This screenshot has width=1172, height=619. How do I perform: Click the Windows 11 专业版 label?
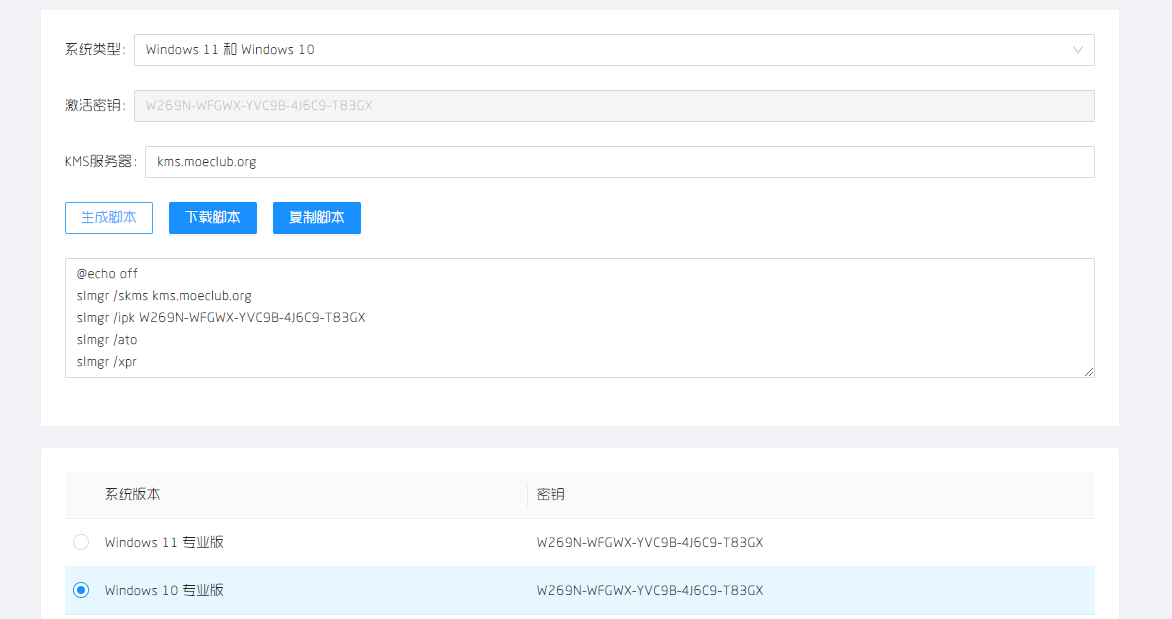coord(164,542)
